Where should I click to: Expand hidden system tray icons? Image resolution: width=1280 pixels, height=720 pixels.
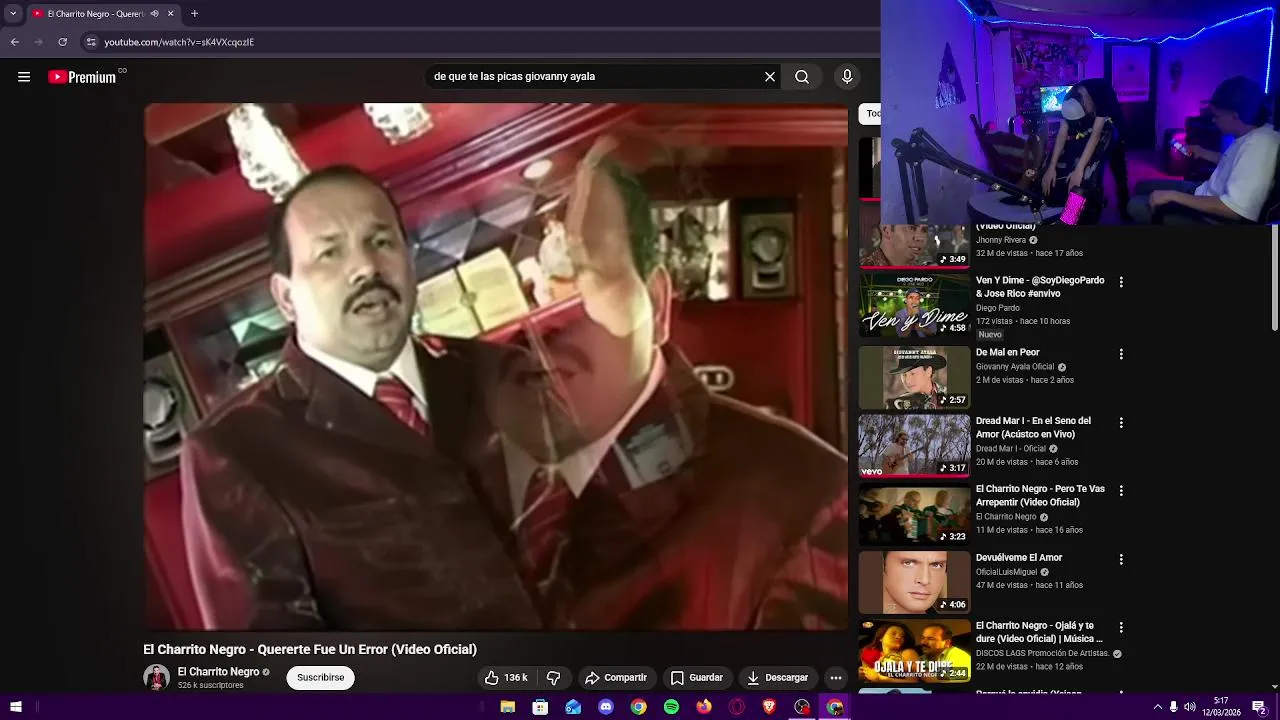[1158, 707]
